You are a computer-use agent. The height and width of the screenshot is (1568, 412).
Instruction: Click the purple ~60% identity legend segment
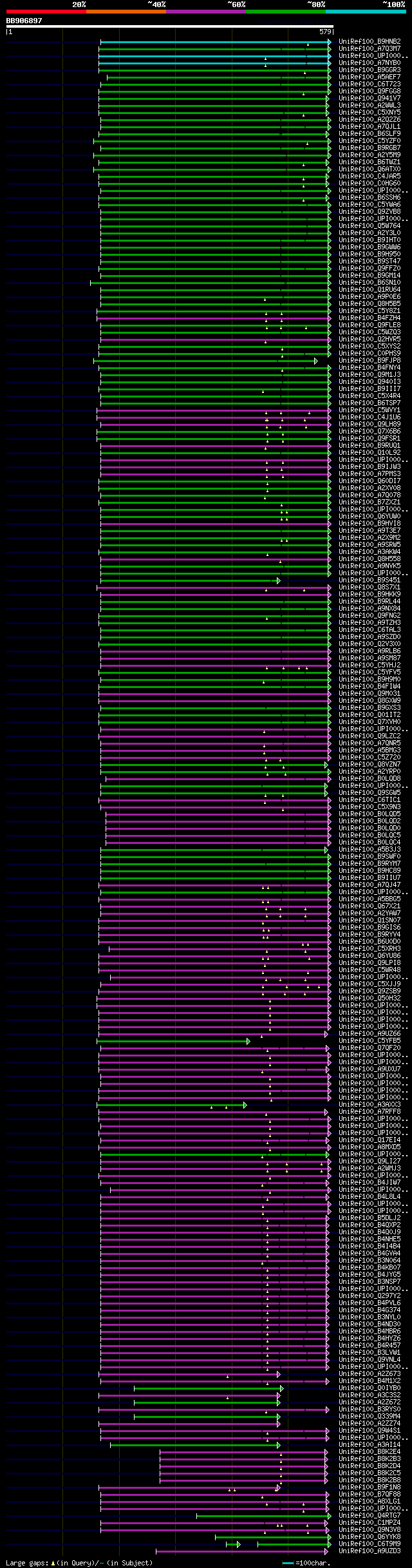[x=206, y=12]
